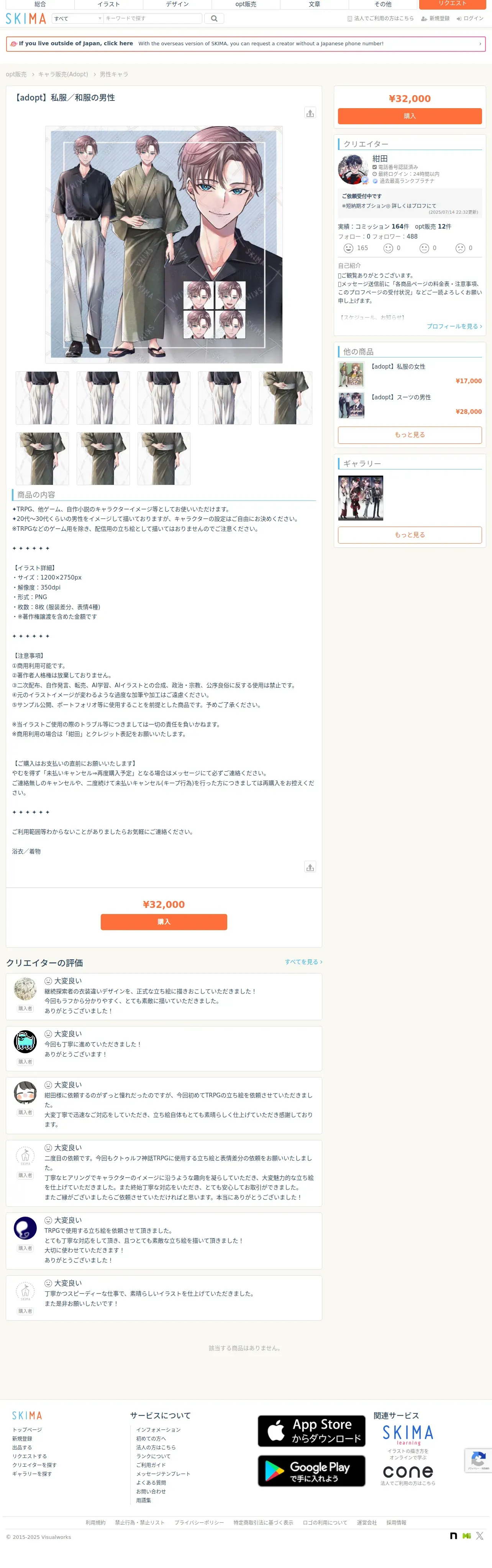Open the Google Play badge

312,1471
